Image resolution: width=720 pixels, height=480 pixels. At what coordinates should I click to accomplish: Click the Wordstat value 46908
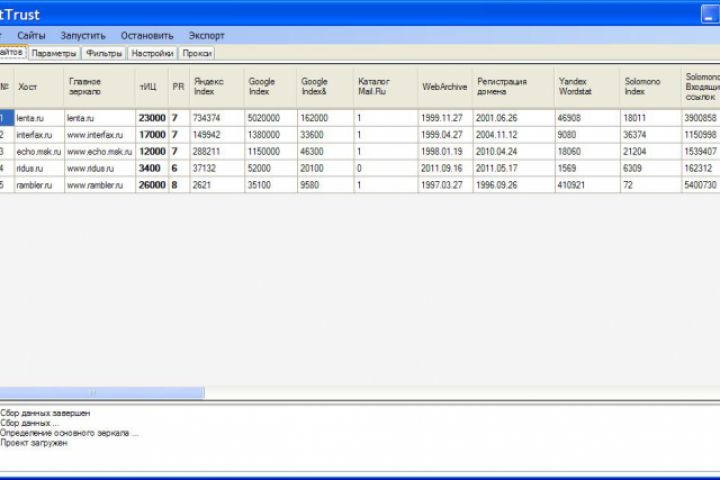point(587,118)
